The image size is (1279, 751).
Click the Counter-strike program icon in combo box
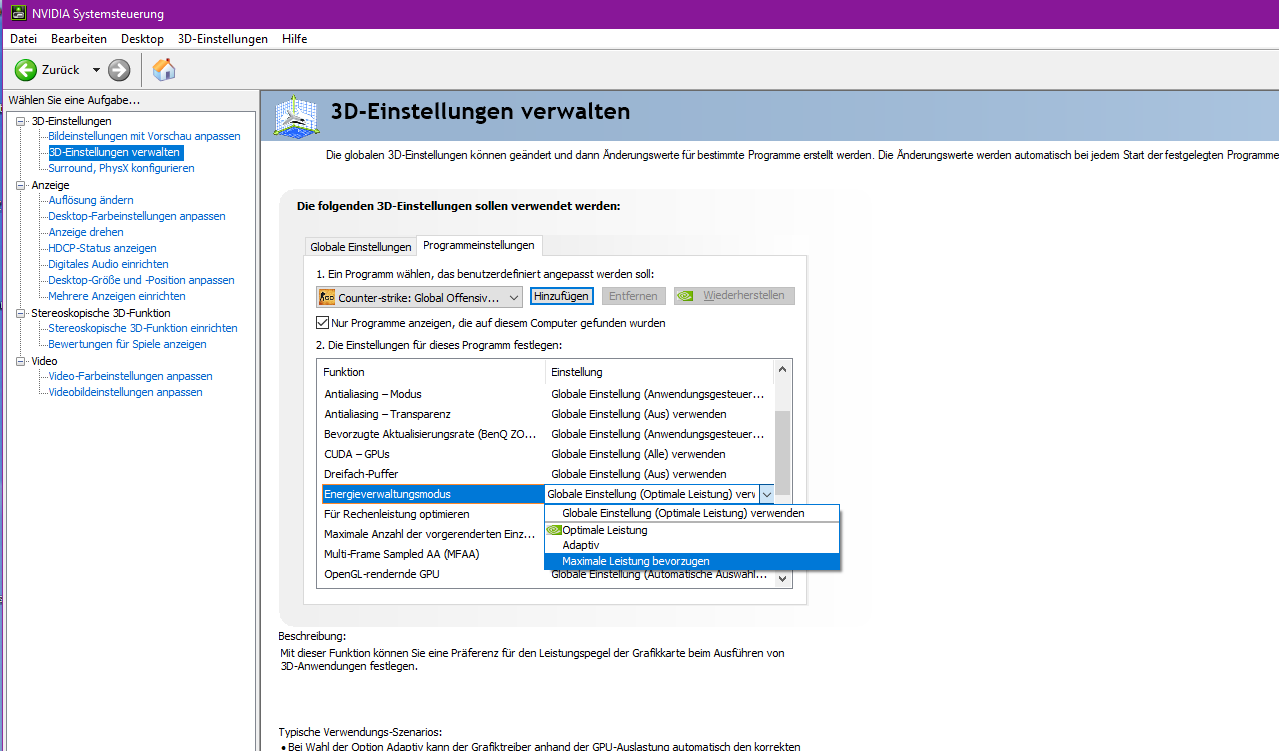coord(327,297)
